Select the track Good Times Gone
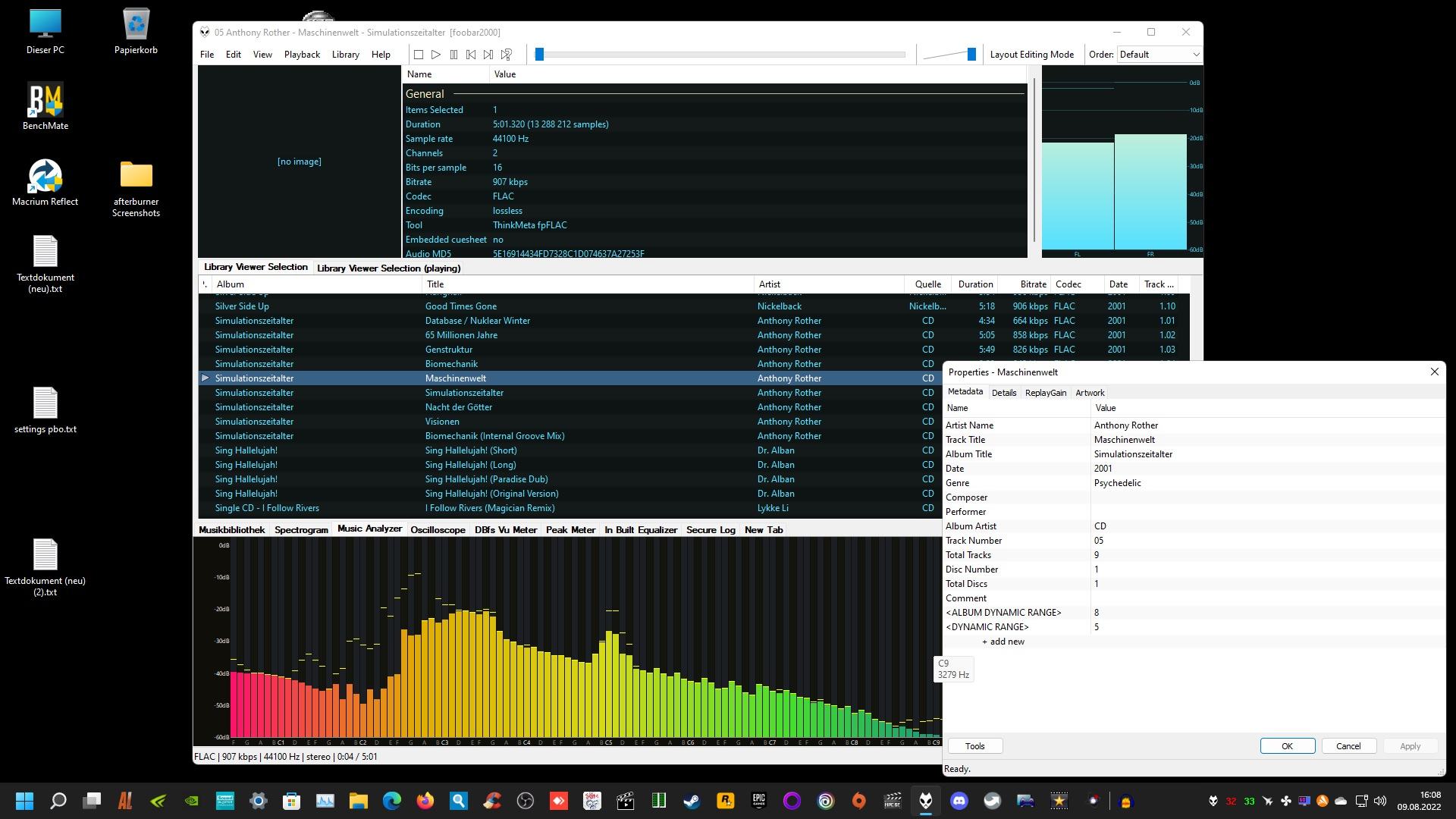Screen dimensions: 1456x819 [x=461, y=306]
